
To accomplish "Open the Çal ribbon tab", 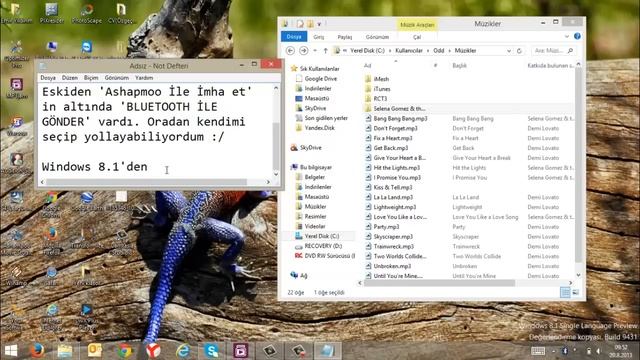I will pos(417,37).
